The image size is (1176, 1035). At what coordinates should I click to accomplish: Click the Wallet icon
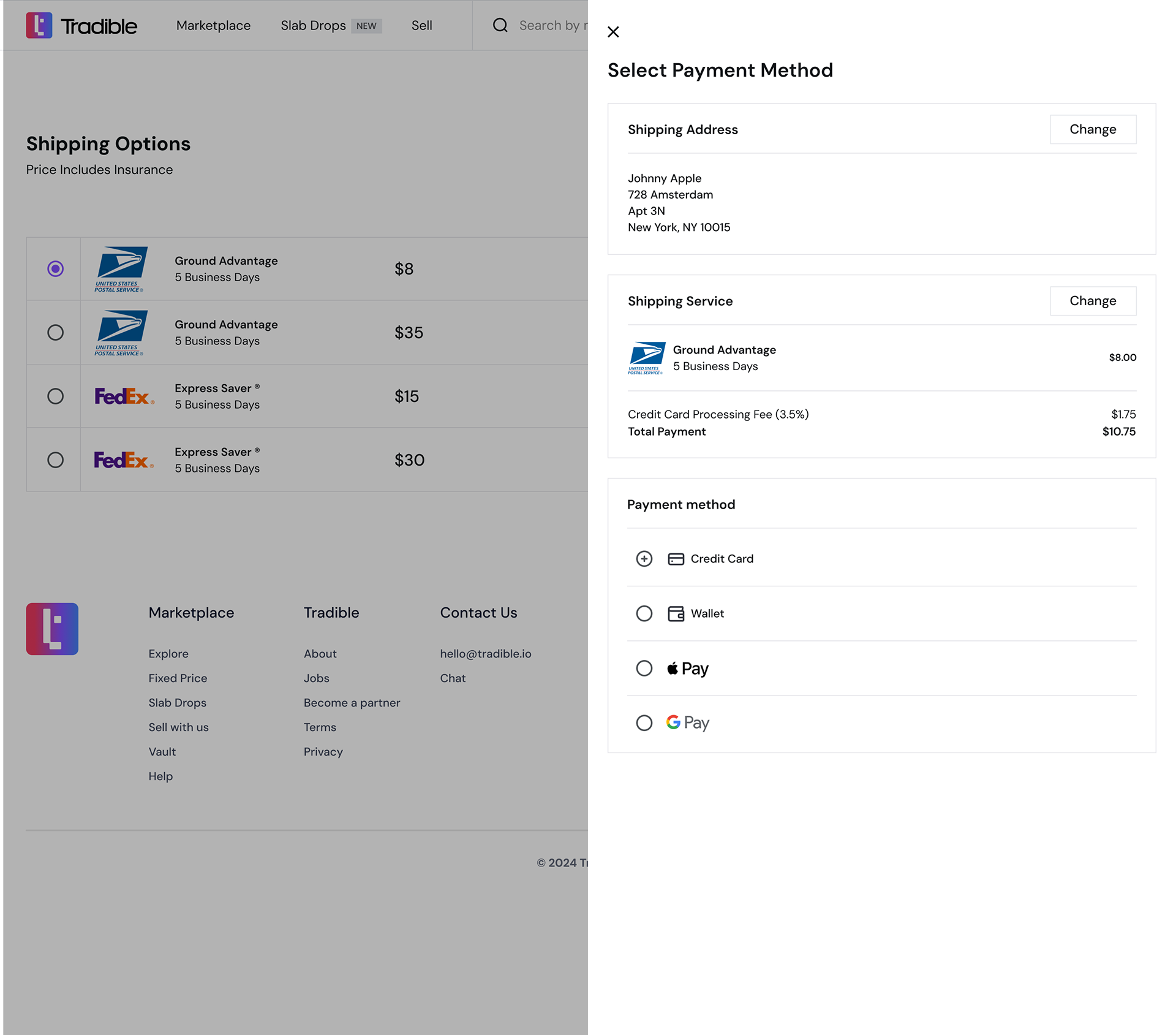pyautogui.click(x=676, y=613)
